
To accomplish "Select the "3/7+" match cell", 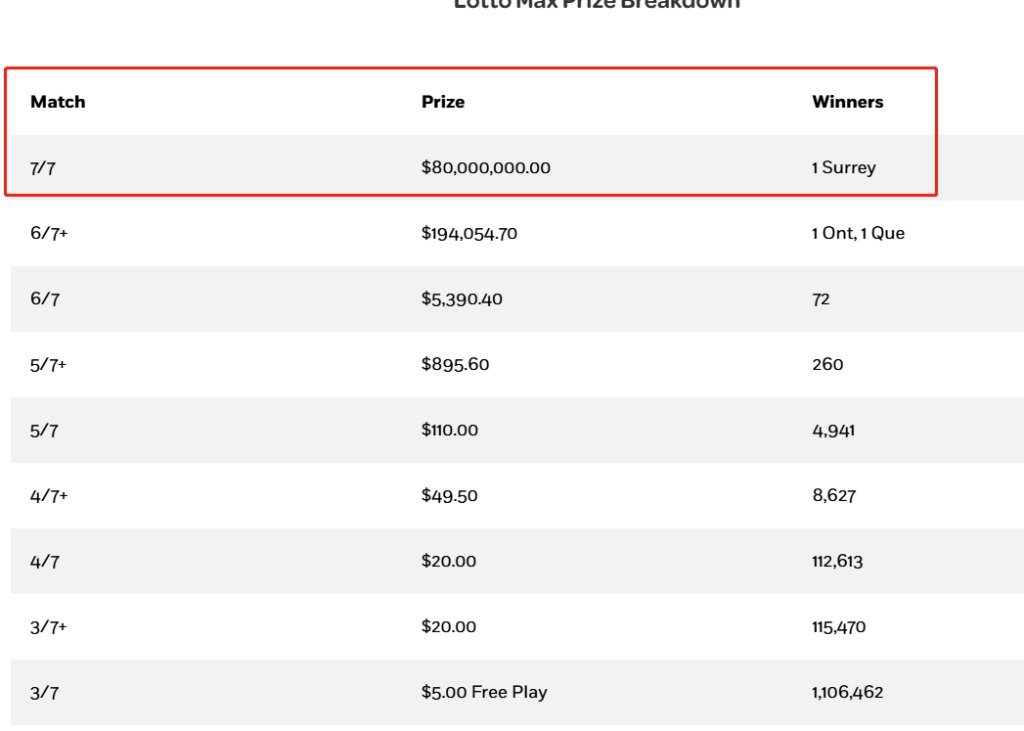I will tap(48, 627).
